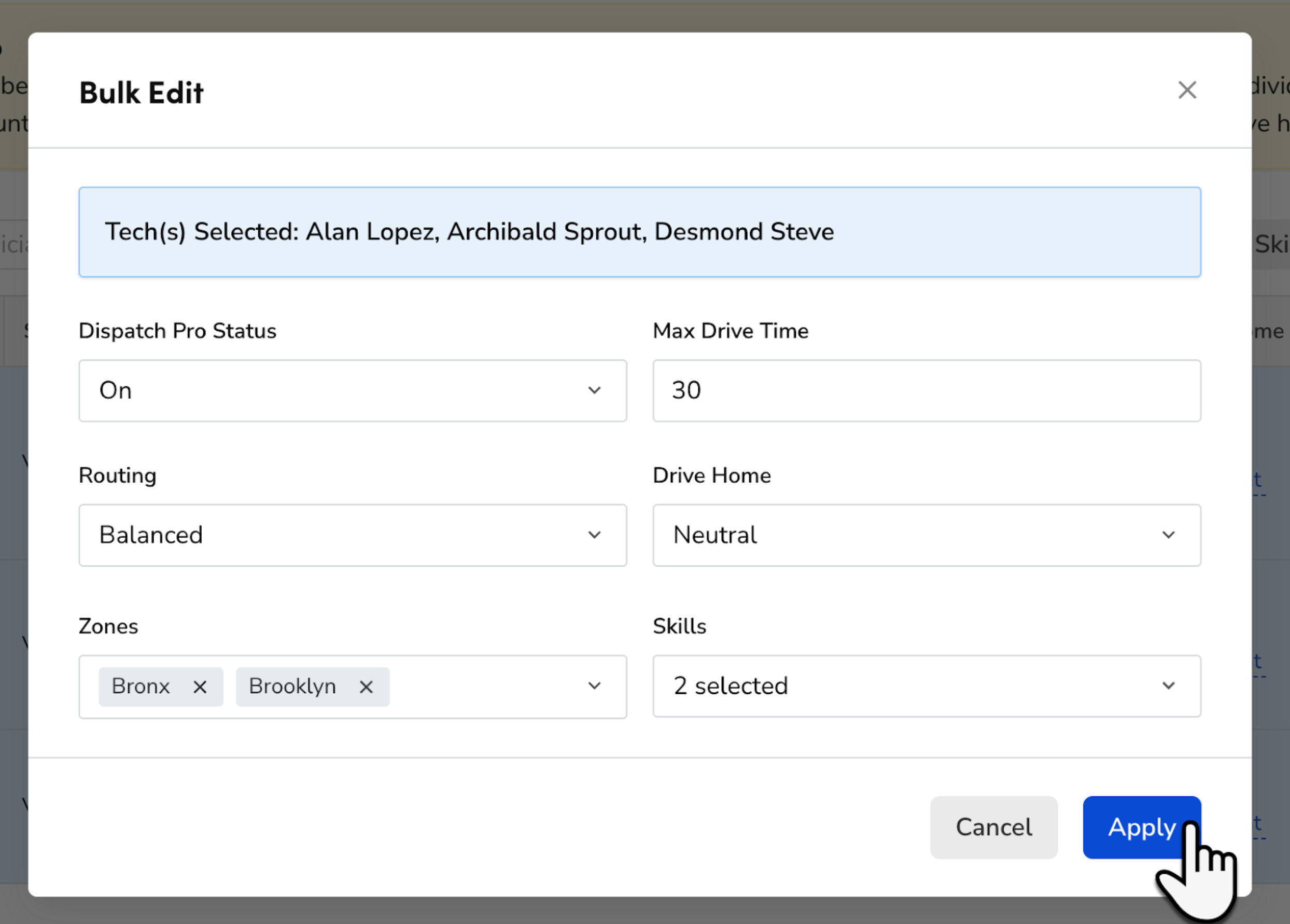Click the Dispatch Pro Status dropdown chevron
The height and width of the screenshot is (924, 1290).
[x=594, y=390]
